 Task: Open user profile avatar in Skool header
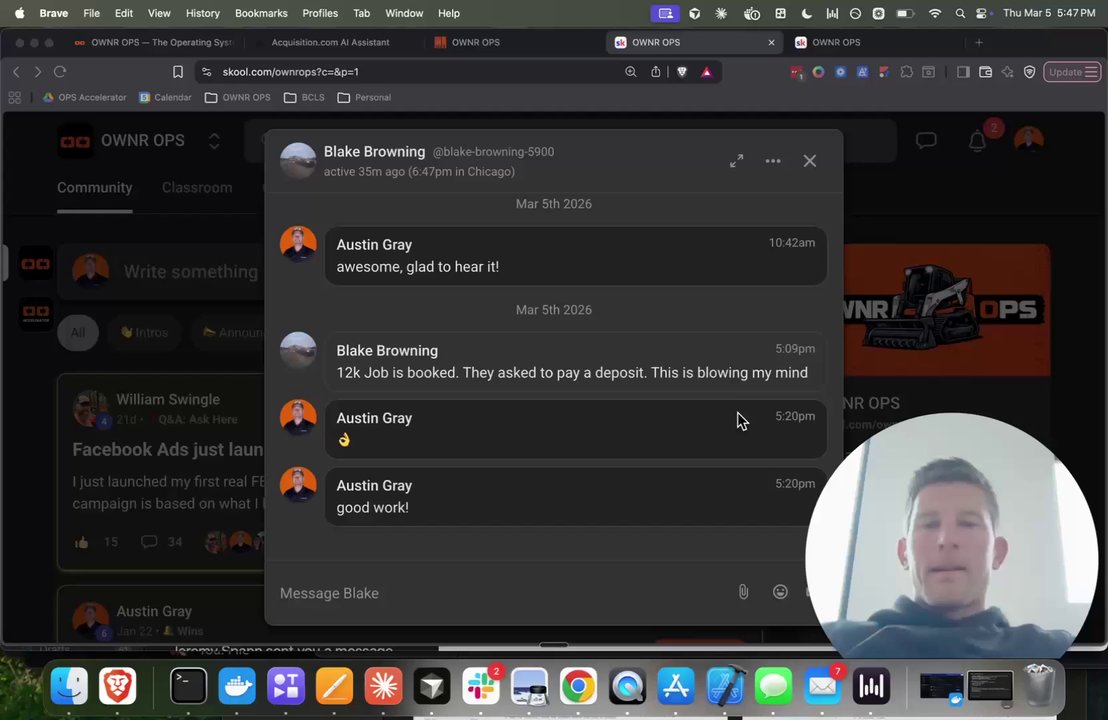tap(1029, 140)
